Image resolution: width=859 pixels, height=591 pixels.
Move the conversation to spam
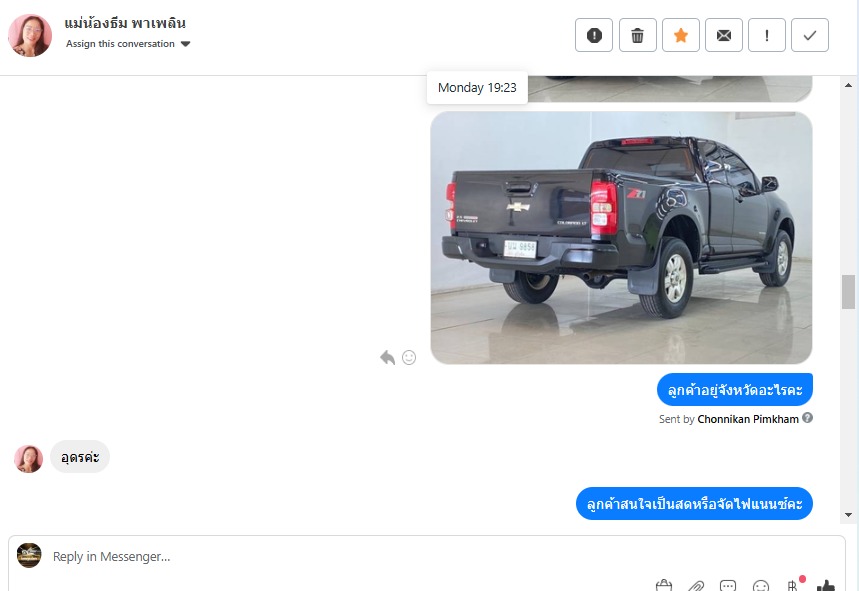point(594,35)
